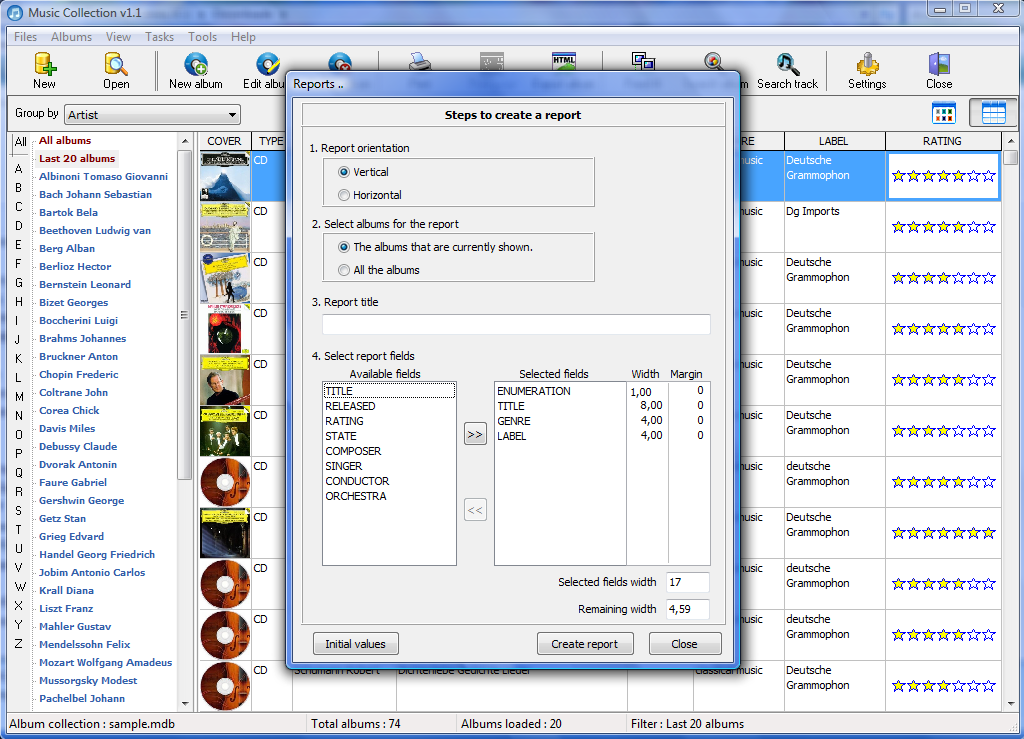This screenshot has height=739, width=1024.
Task: Choose All the albums option
Action: 345,270
